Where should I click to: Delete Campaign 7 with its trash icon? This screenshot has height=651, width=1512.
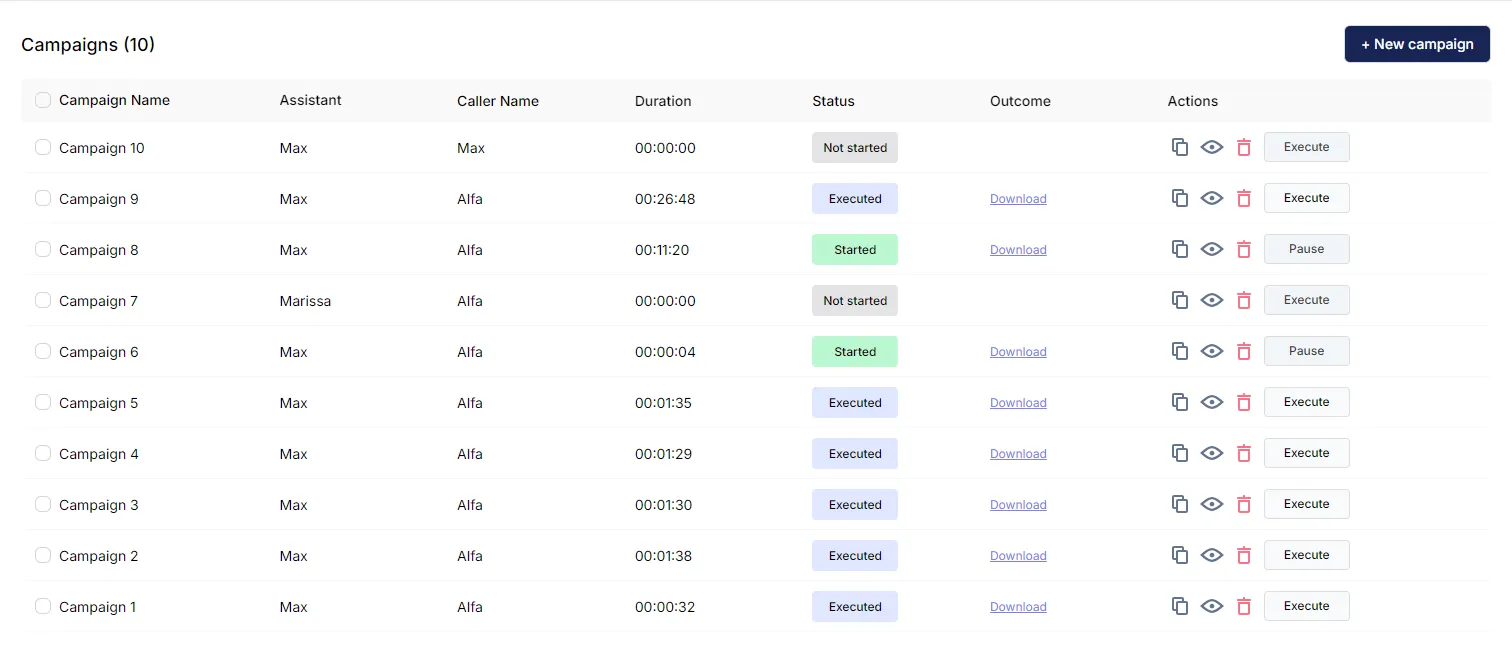(x=1243, y=300)
